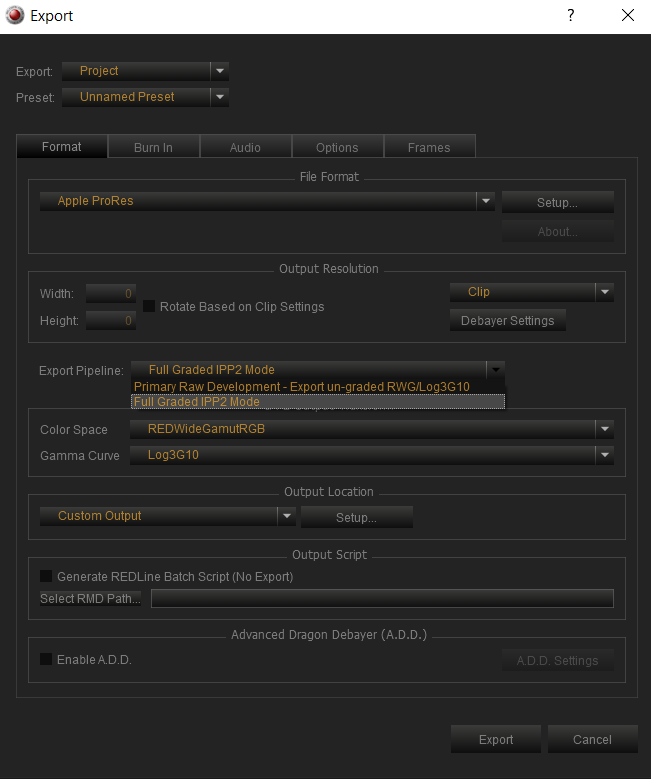Screen dimensions: 651x779
Task: Click the arrow beside the Clip dropdown
Action: (605, 292)
